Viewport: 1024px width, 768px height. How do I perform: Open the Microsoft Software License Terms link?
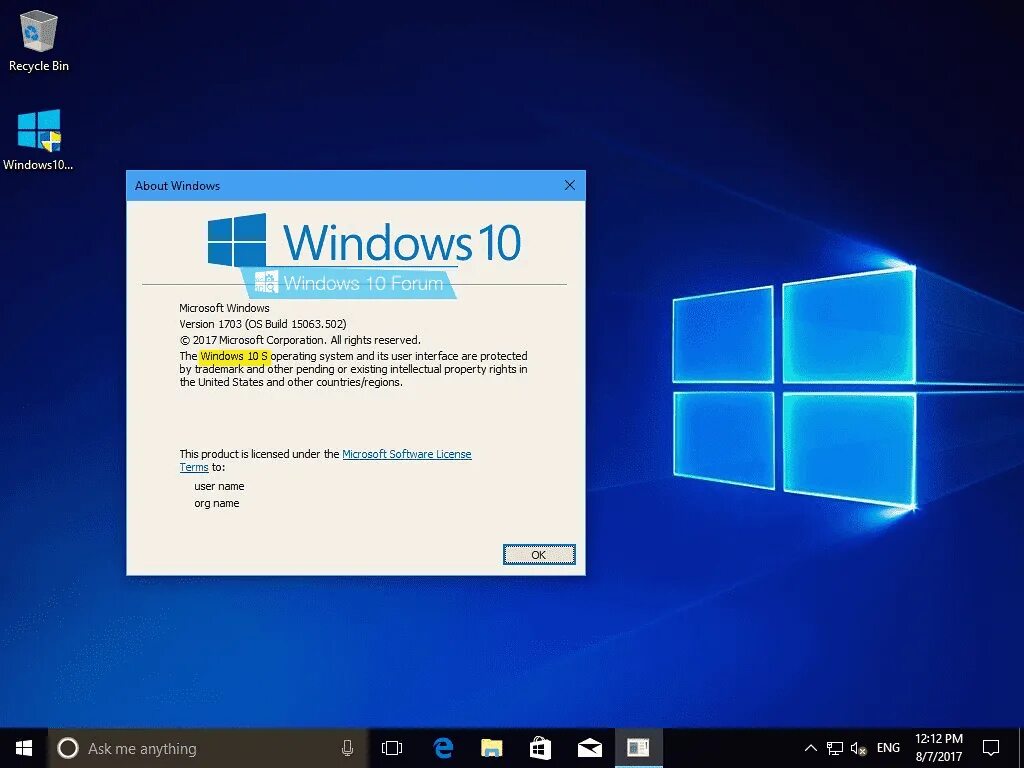coord(407,453)
